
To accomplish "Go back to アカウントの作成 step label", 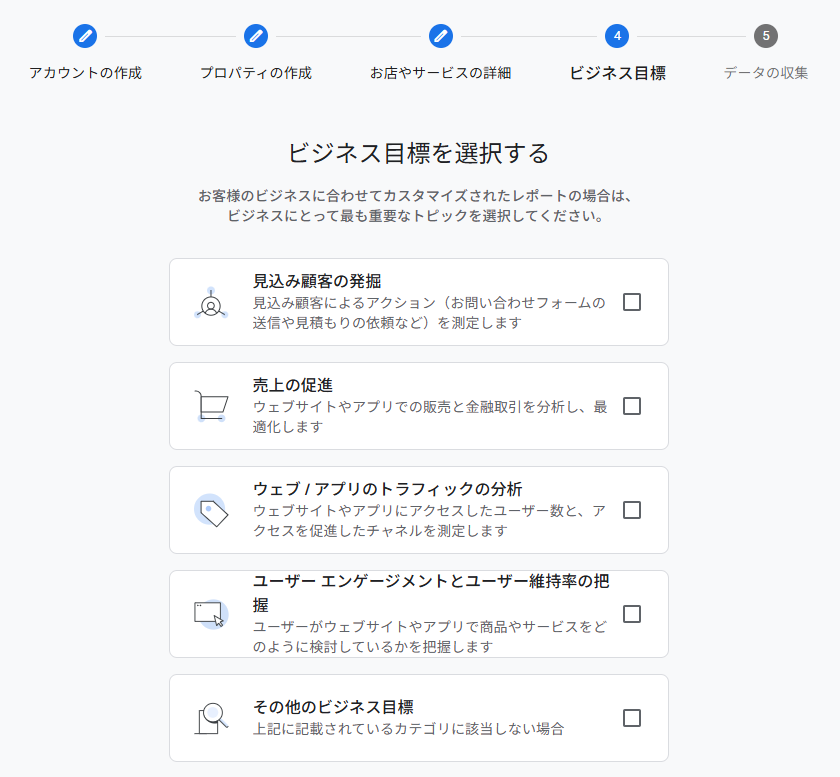I will (x=85, y=73).
